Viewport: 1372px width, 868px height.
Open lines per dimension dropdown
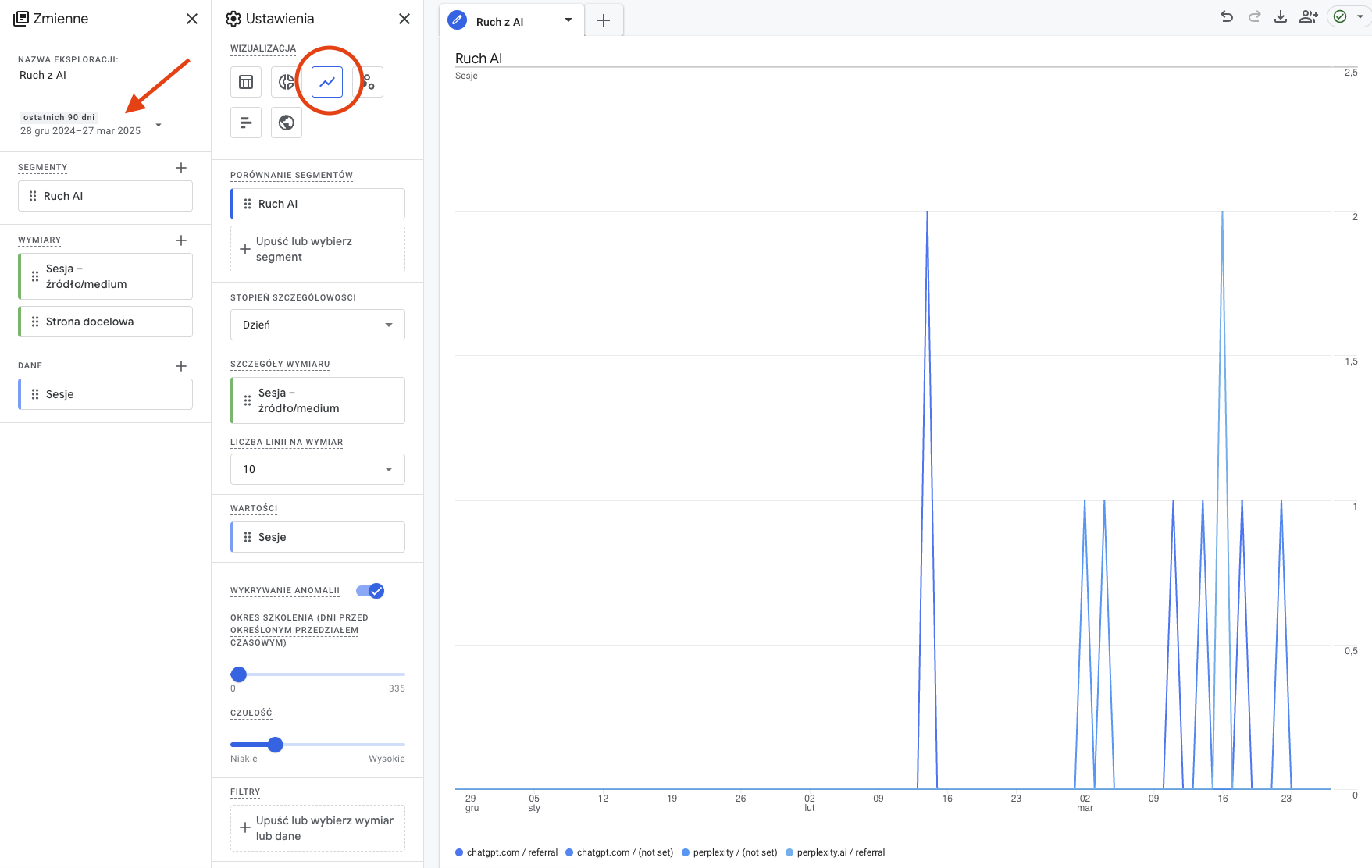[317, 469]
